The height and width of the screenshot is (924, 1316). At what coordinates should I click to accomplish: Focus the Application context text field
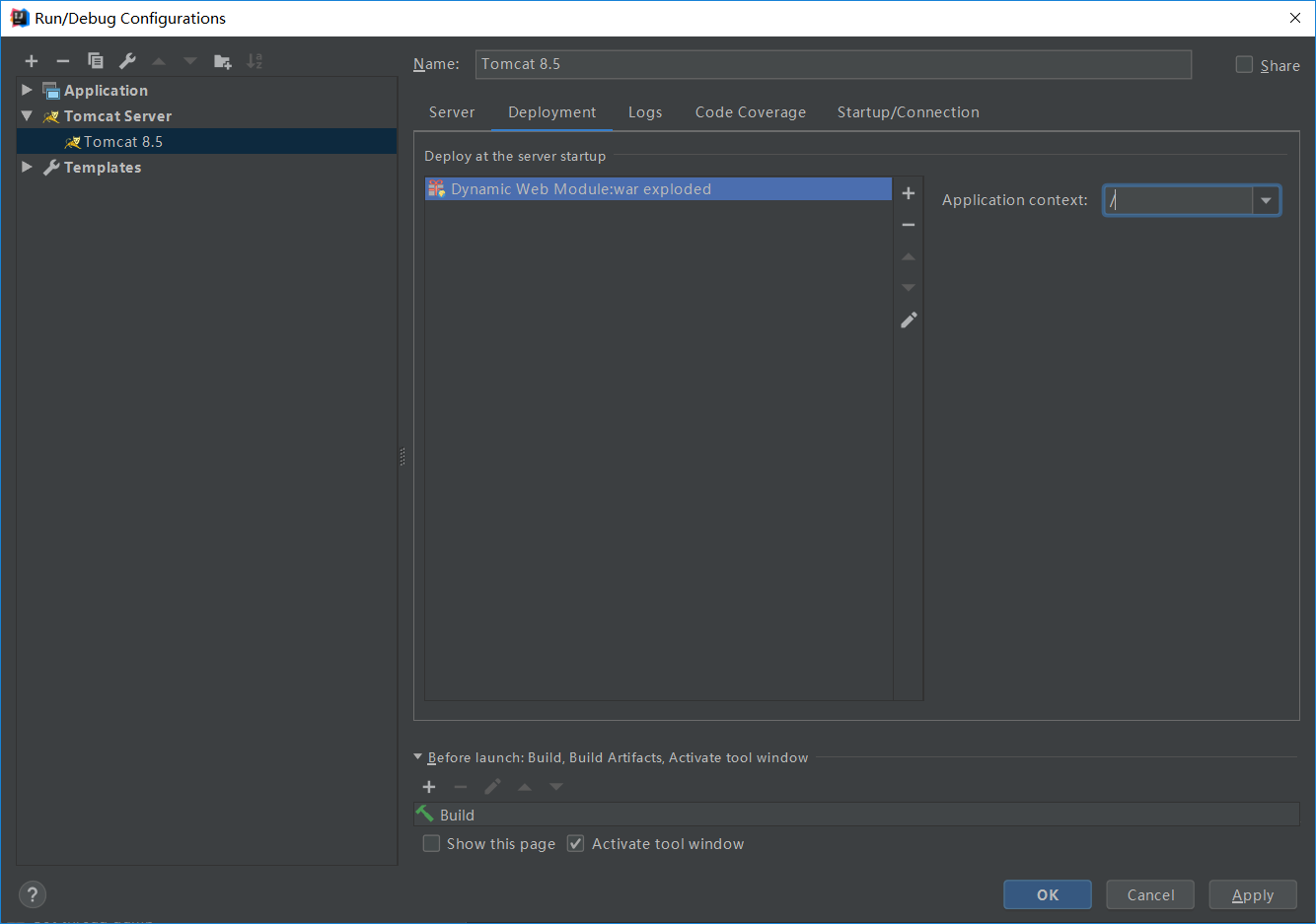(1178, 200)
